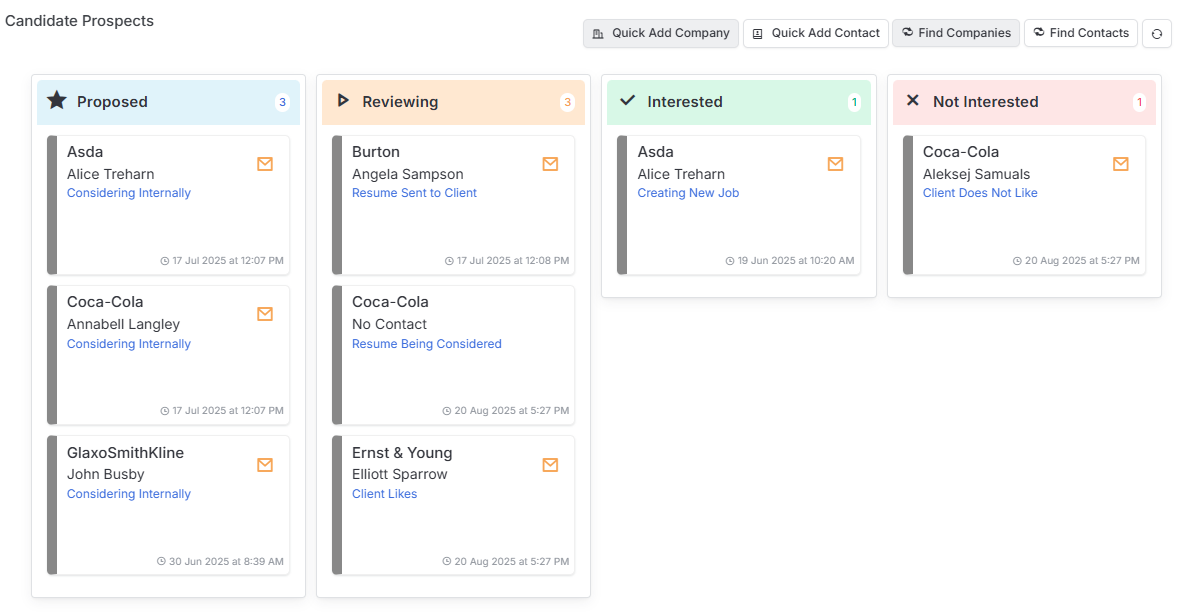Screen dimensions: 1189x612
Task: Select the Not Interested column header
Action: click(x=1024, y=102)
